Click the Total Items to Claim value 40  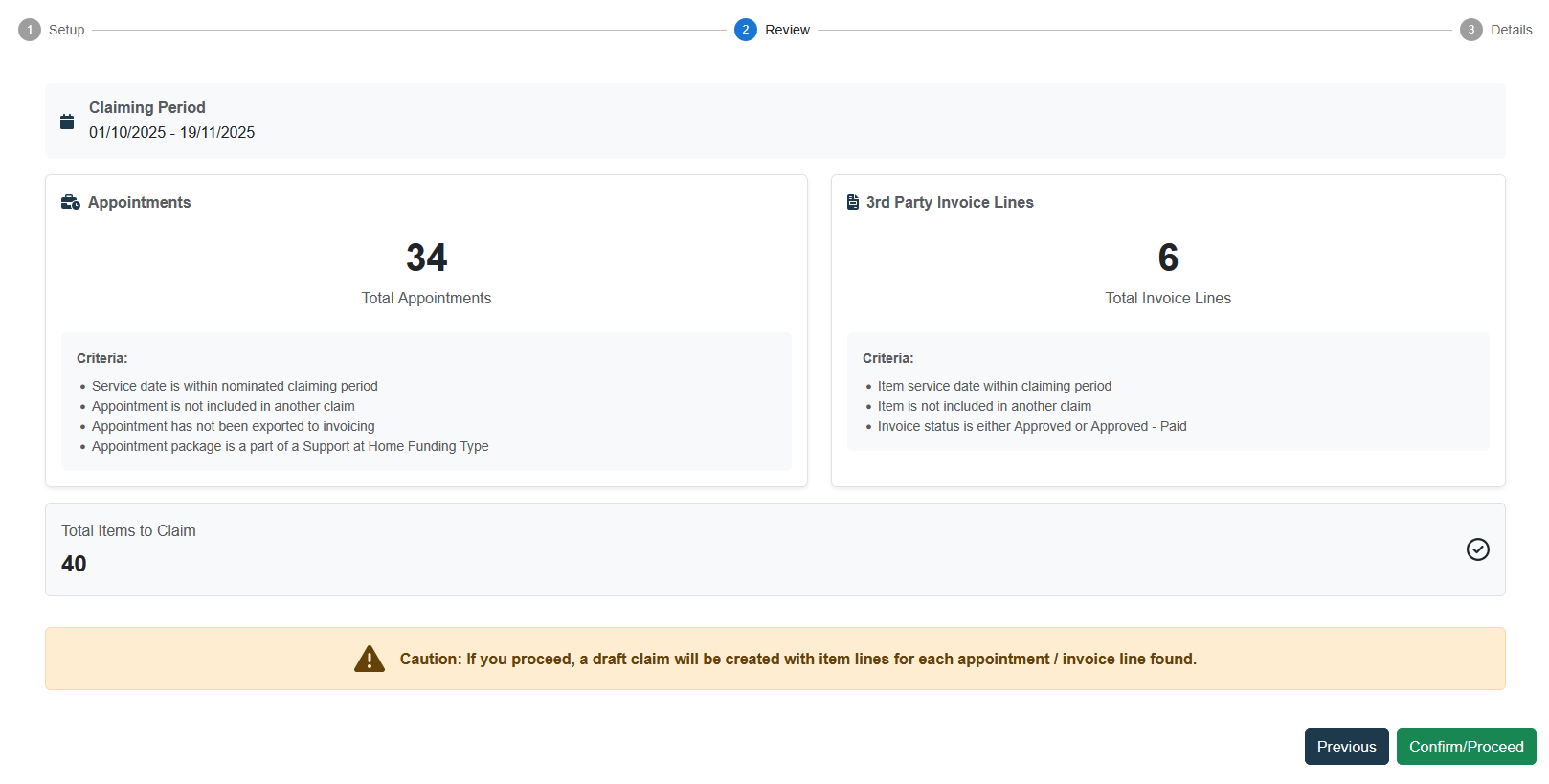[74, 564]
